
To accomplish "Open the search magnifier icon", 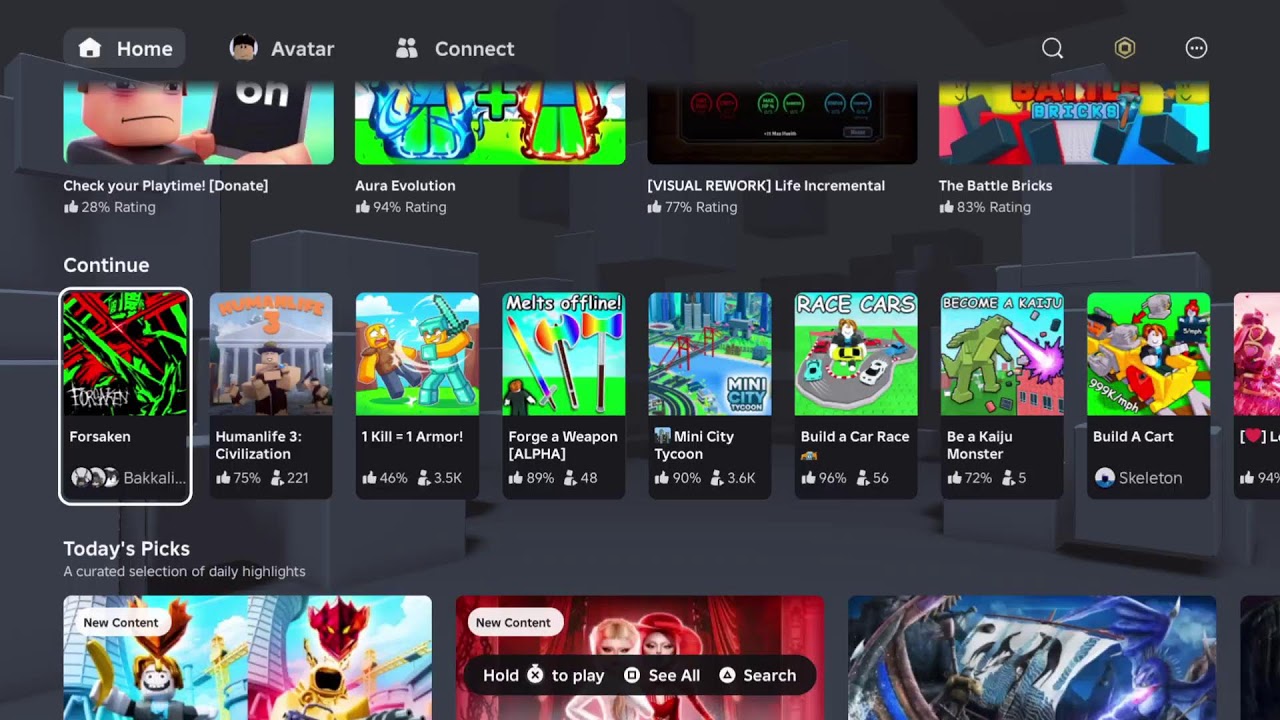I will pos(1052,48).
